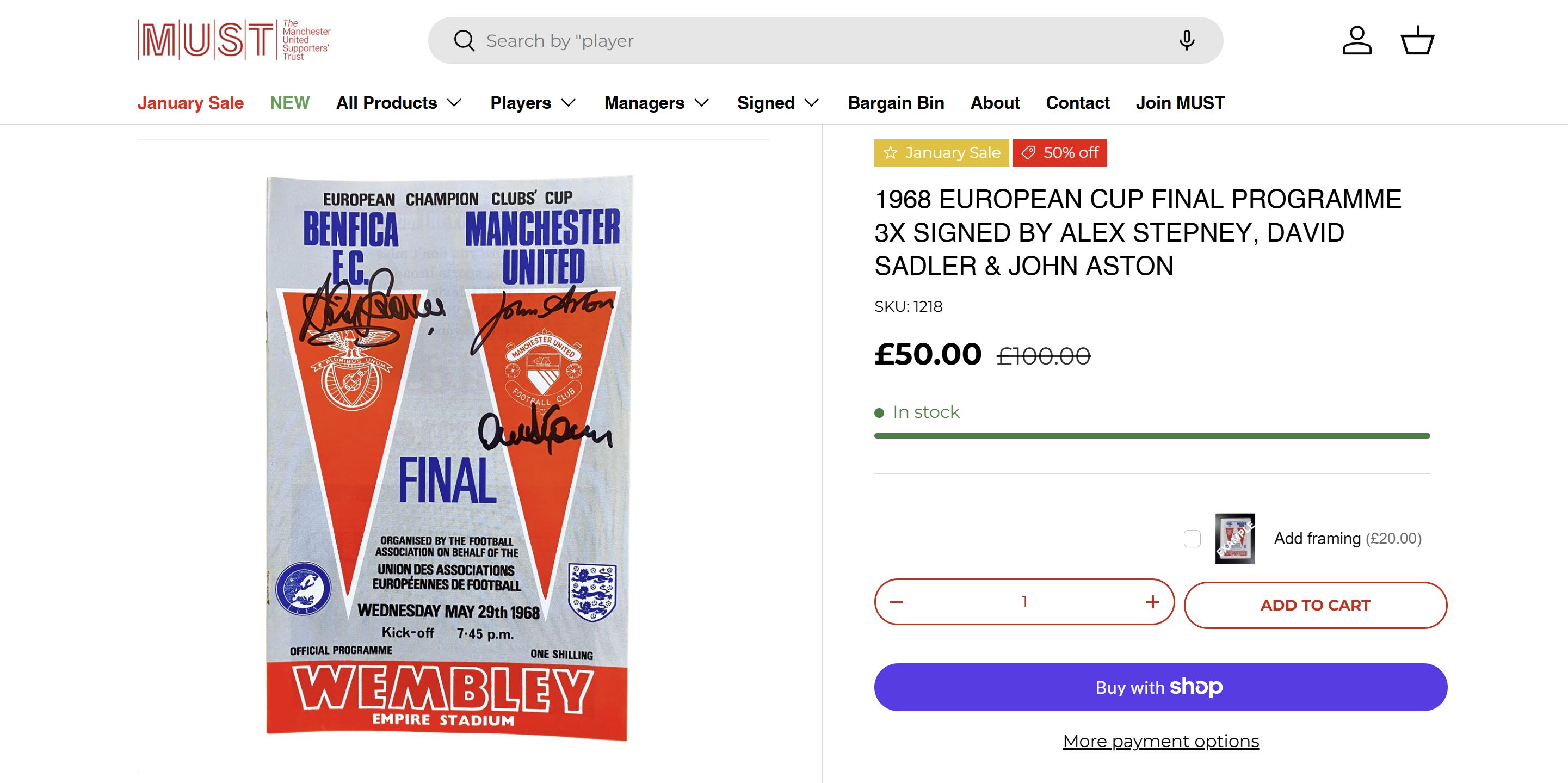Expand the Players menu dropdown

click(x=533, y=103)
